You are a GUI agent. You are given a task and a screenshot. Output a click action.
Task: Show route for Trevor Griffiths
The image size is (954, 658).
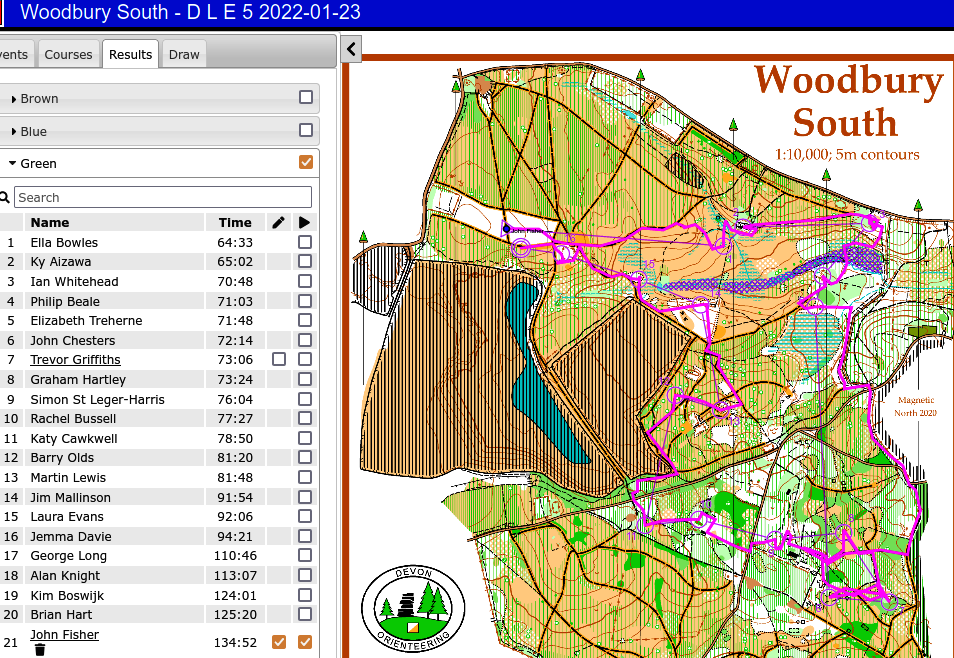tap(279, 359)
